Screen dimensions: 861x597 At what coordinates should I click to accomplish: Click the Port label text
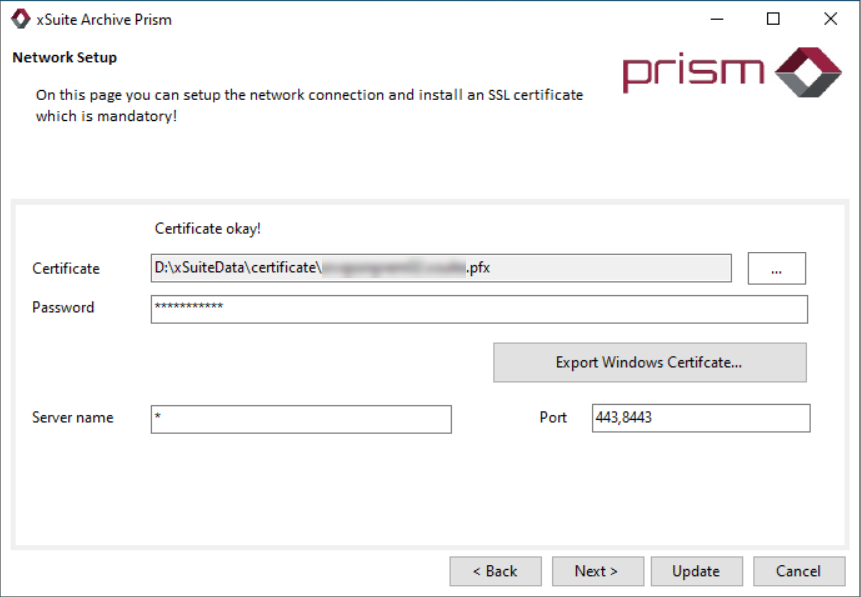tap(553, 417)
